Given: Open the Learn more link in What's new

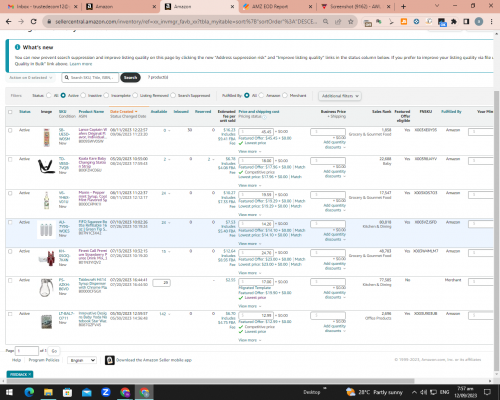Looking at the screenshot, I should pyautogui.click(x=81, y=64).
